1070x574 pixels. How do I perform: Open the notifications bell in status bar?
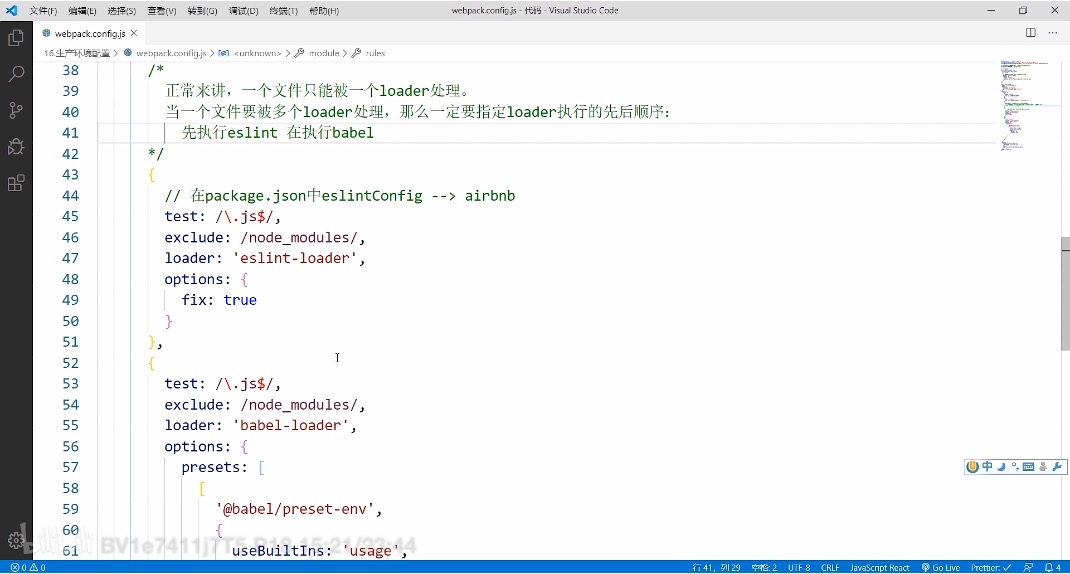[1052, 567]
